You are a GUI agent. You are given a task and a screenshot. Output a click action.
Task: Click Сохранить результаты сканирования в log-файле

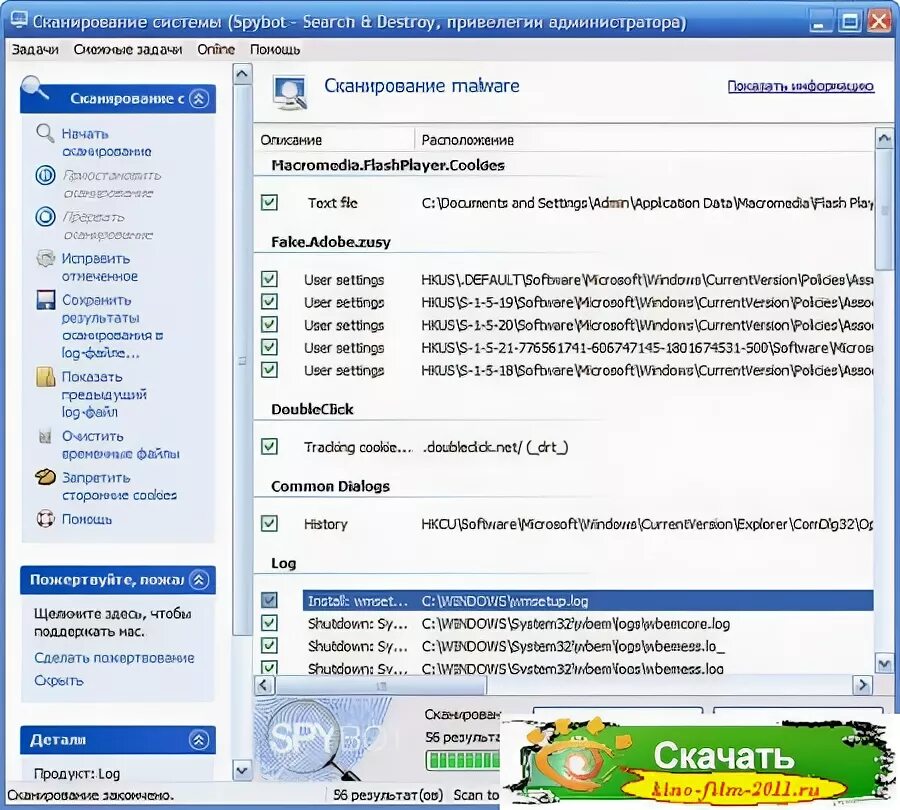tap(112, 327)
